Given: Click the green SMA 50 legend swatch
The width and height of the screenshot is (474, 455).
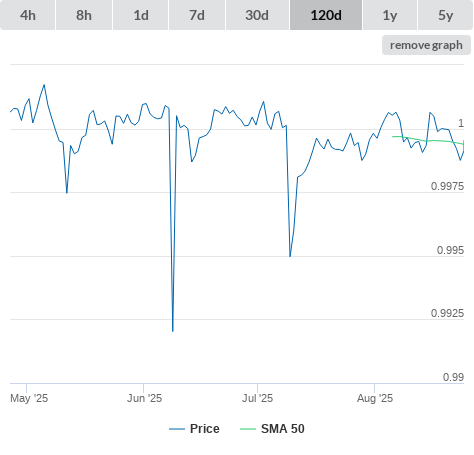Looking at the screenshot, I should (x=248, y=429).
